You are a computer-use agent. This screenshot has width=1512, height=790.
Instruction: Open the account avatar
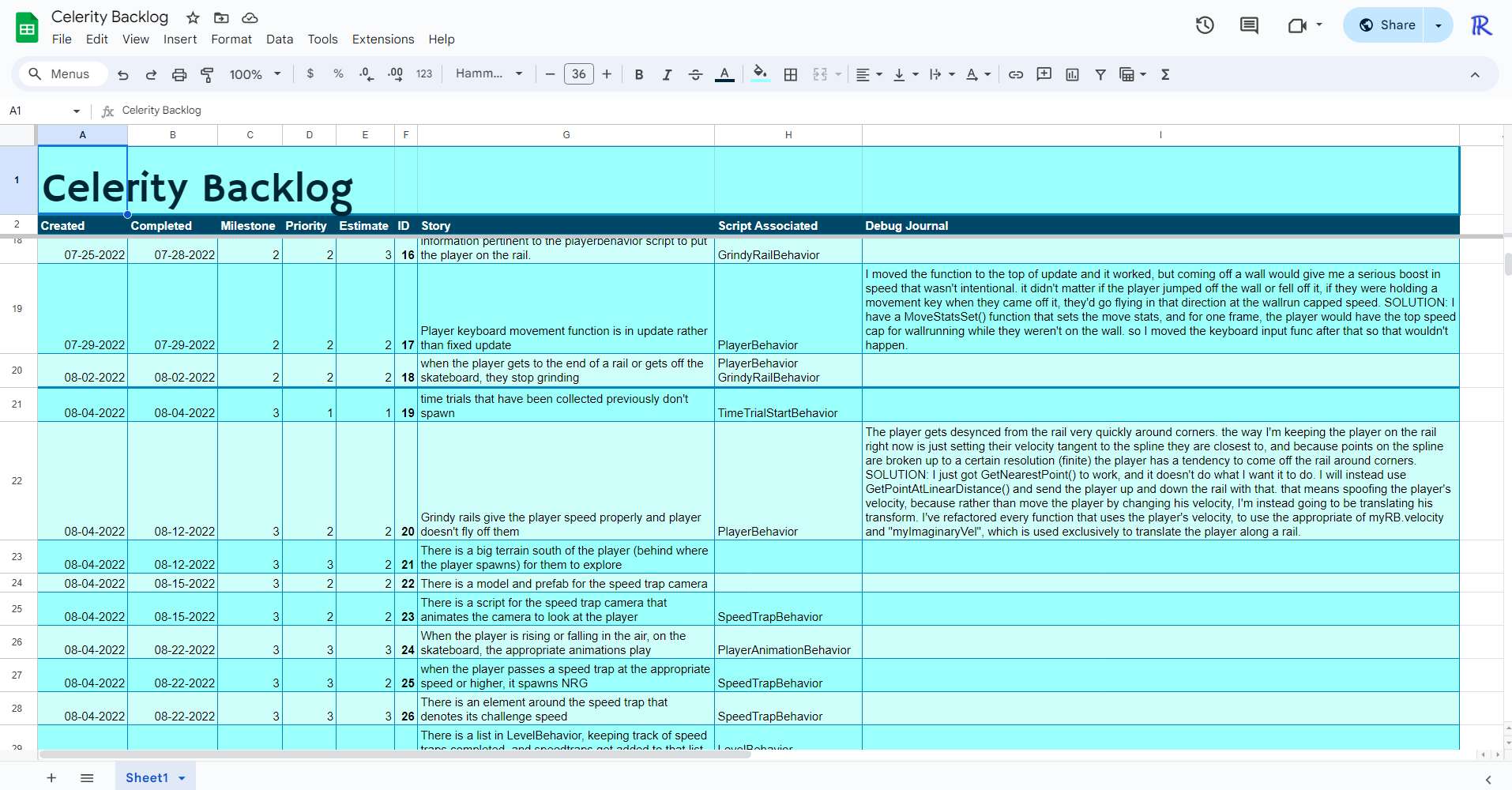click(1481, 25)
